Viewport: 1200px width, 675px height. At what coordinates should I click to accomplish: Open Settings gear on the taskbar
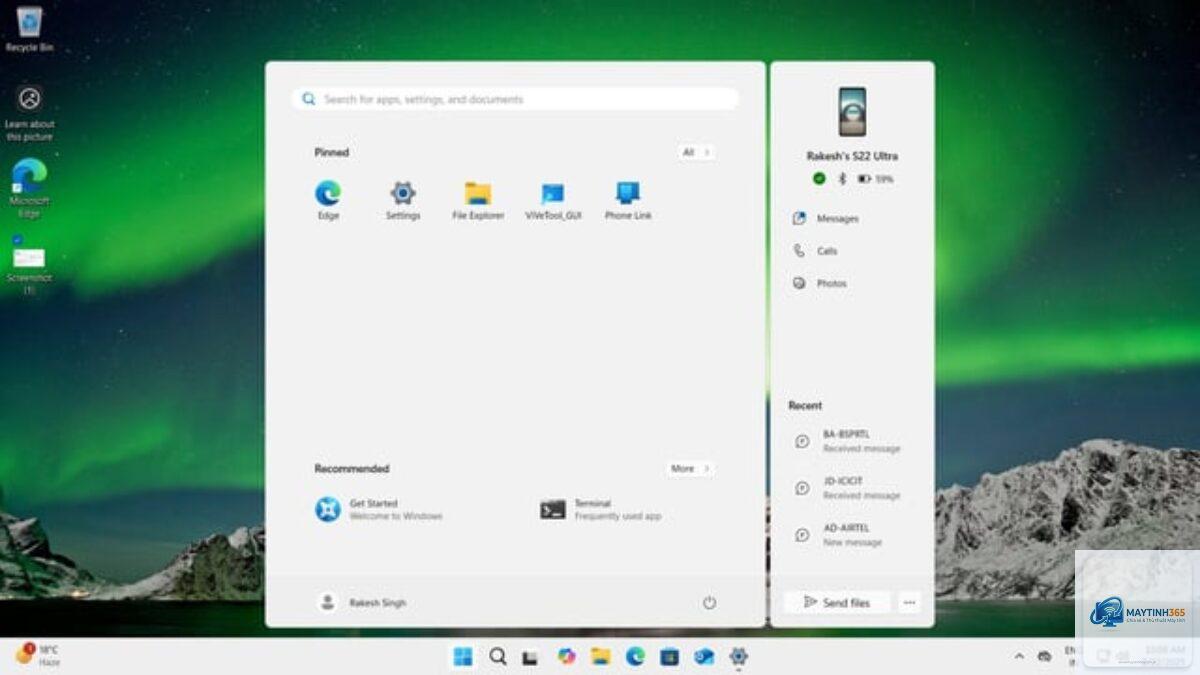tap(738, 656)
